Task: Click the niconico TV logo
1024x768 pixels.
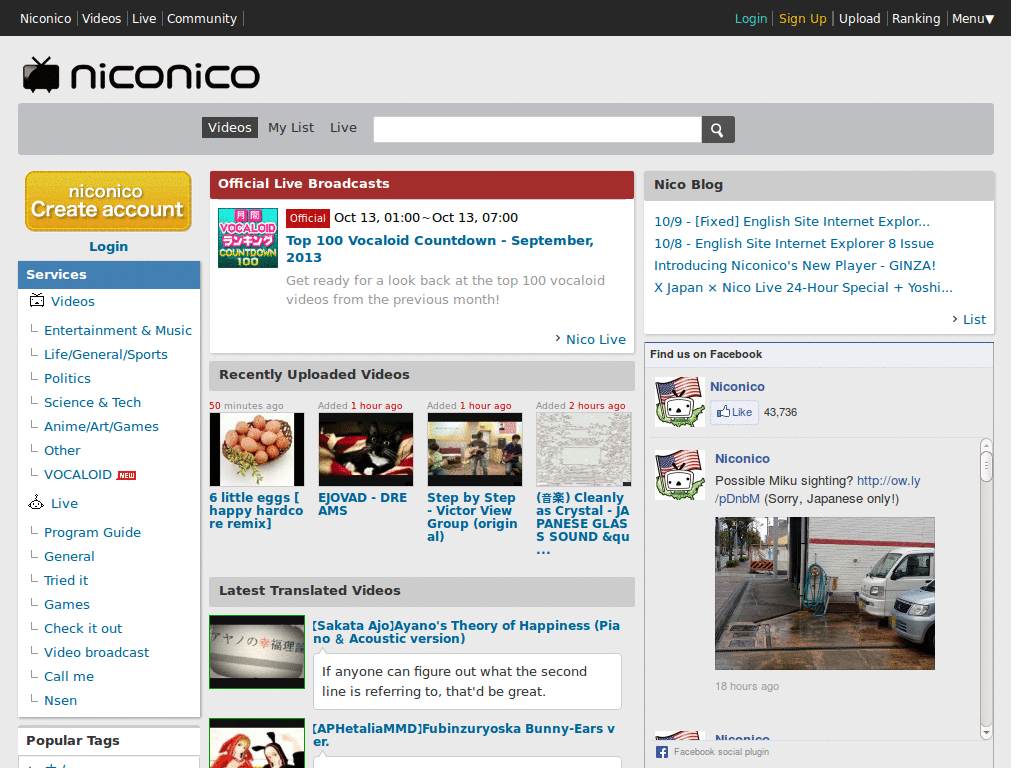Action: tap(141, 75)
